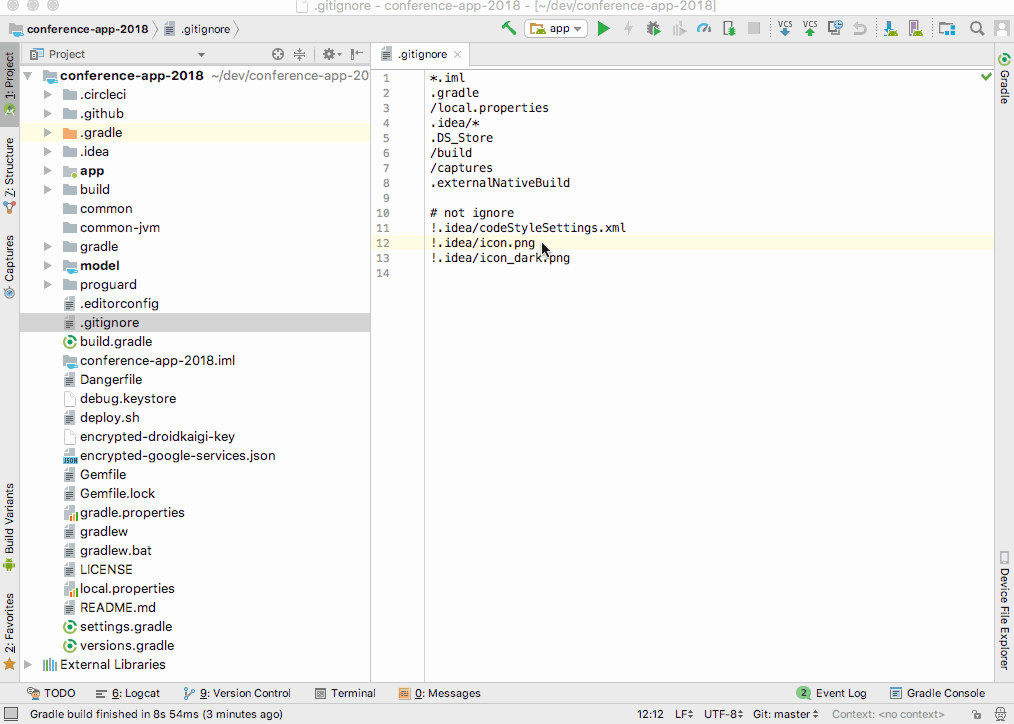Open Search Everywhere via magnifier icon
The height and width of the screenshot is (724, 1014).
click(977, 29)
